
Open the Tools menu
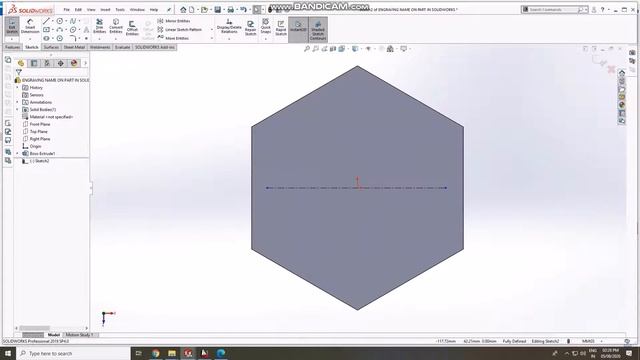coord(120,9)
